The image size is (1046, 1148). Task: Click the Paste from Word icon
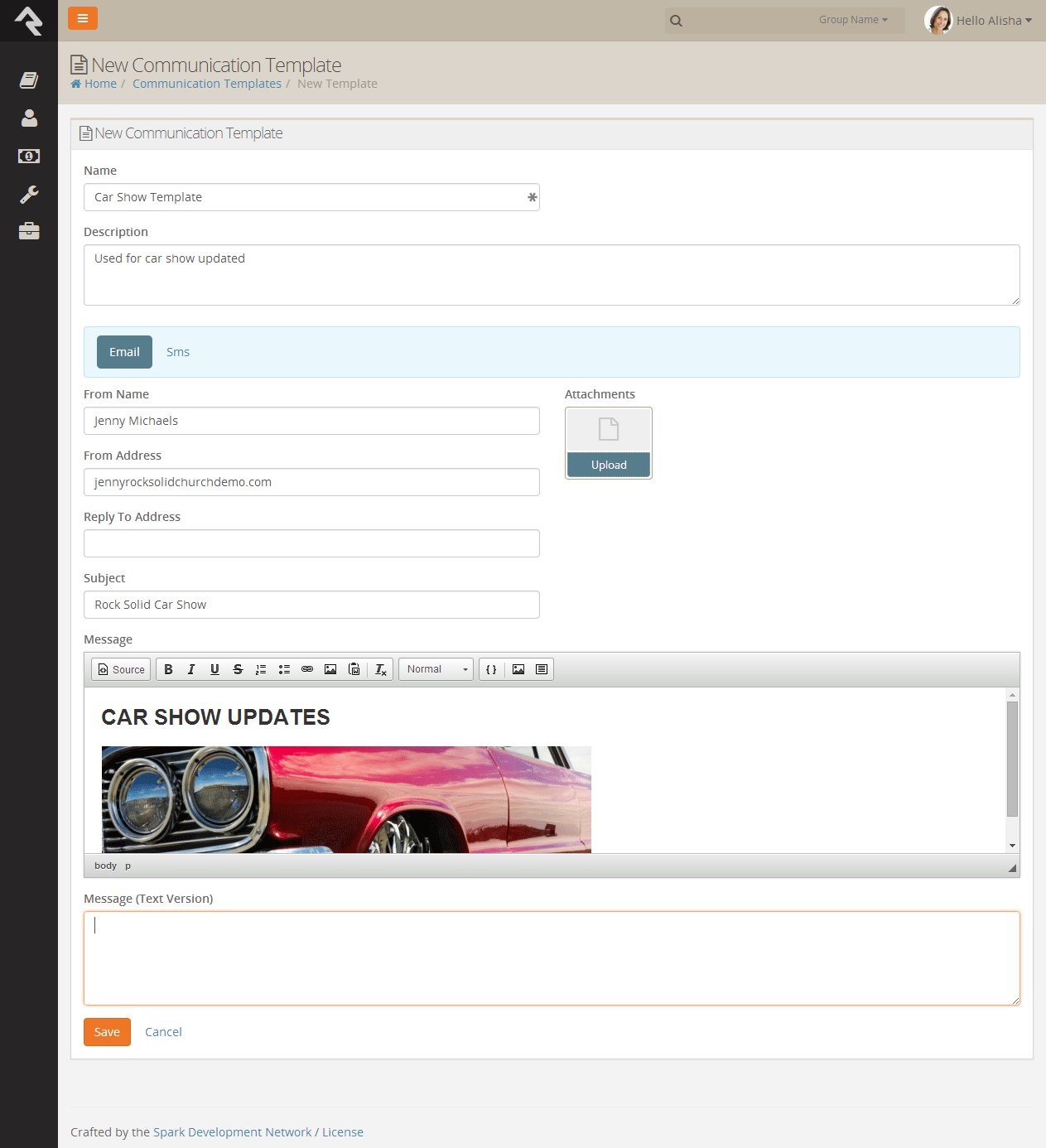click(x=354, y=669)
